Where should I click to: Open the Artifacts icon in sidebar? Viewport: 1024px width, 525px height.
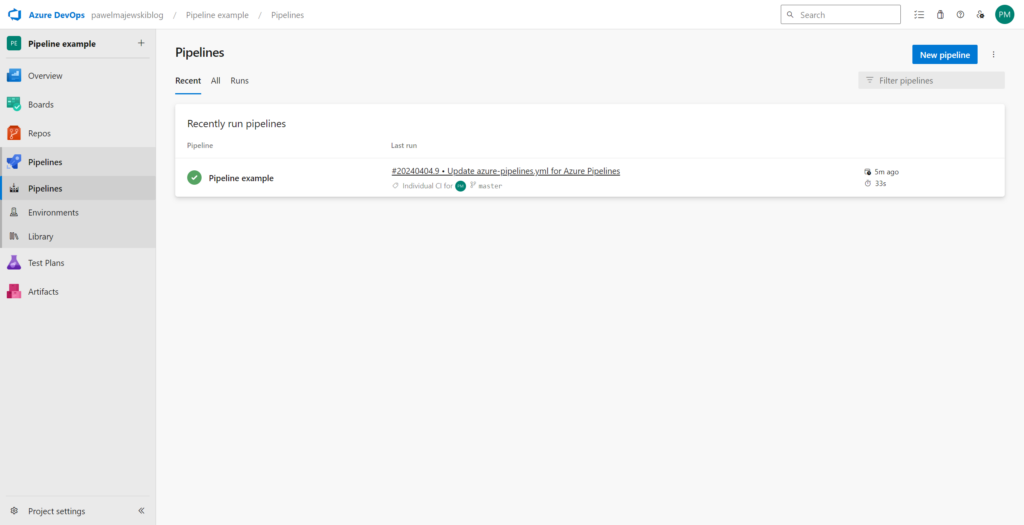click(x=14, y=292)
